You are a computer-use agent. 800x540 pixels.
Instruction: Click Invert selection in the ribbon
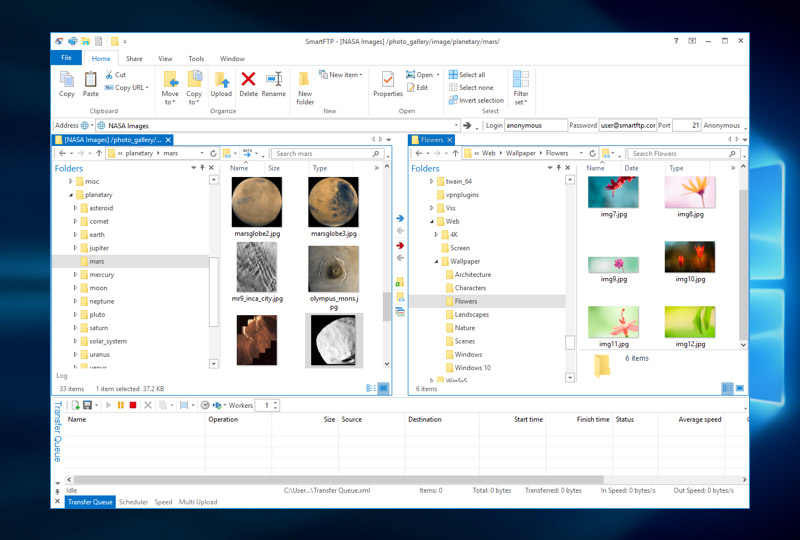tap(476, 101)
